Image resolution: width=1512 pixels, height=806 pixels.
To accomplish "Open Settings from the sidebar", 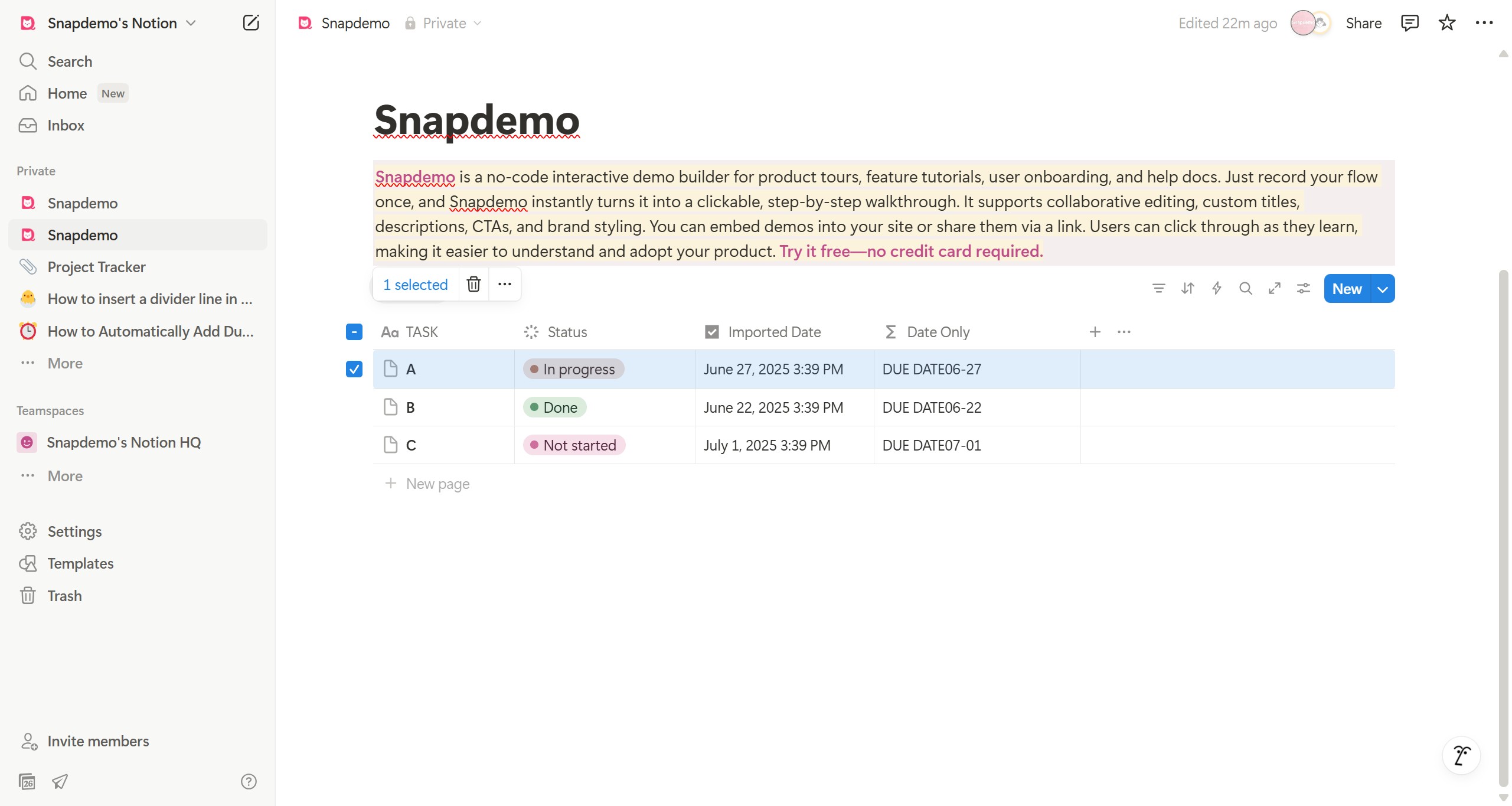I will 138,531.
